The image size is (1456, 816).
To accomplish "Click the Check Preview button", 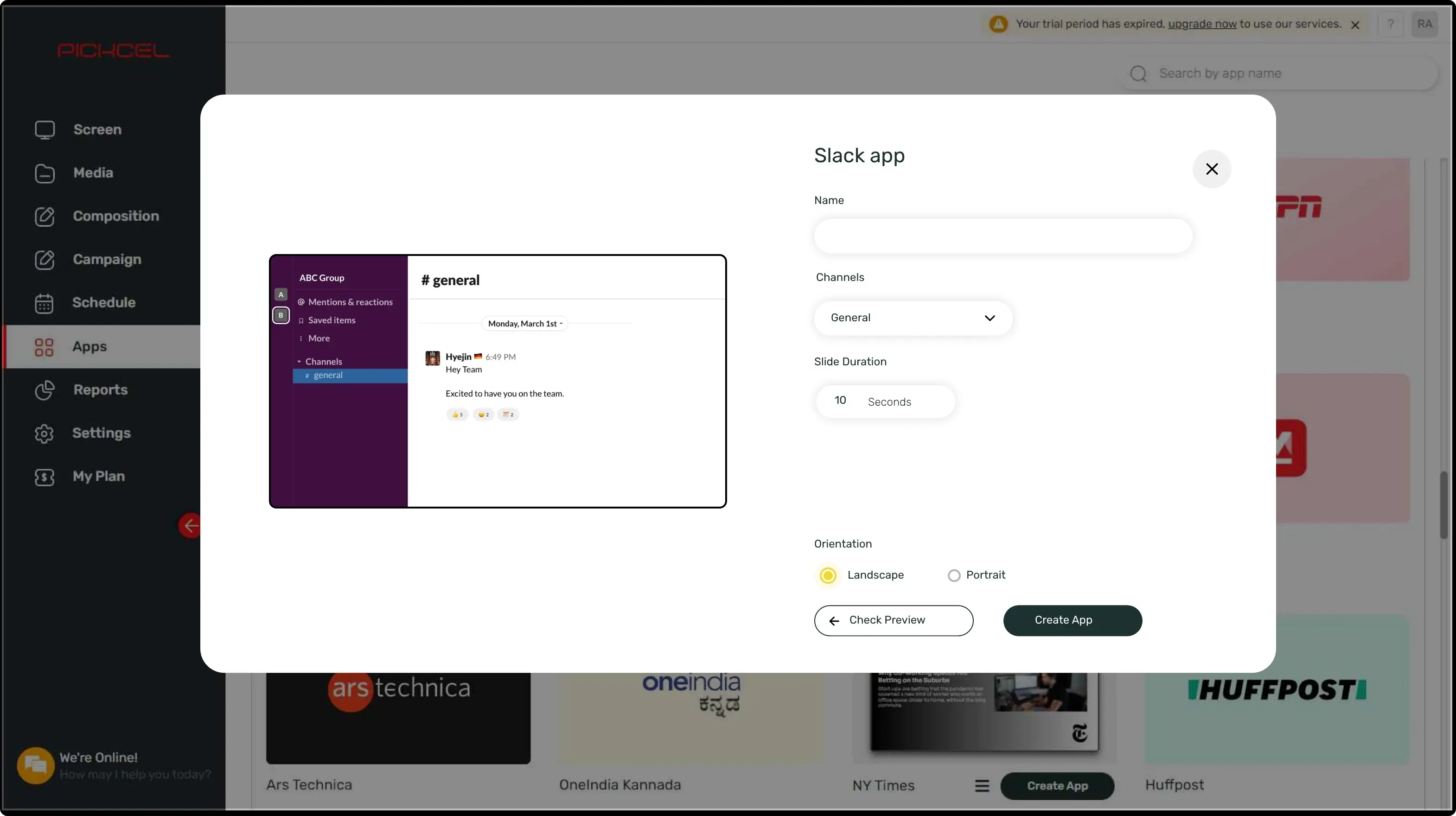I will click(x=893, y=620).
